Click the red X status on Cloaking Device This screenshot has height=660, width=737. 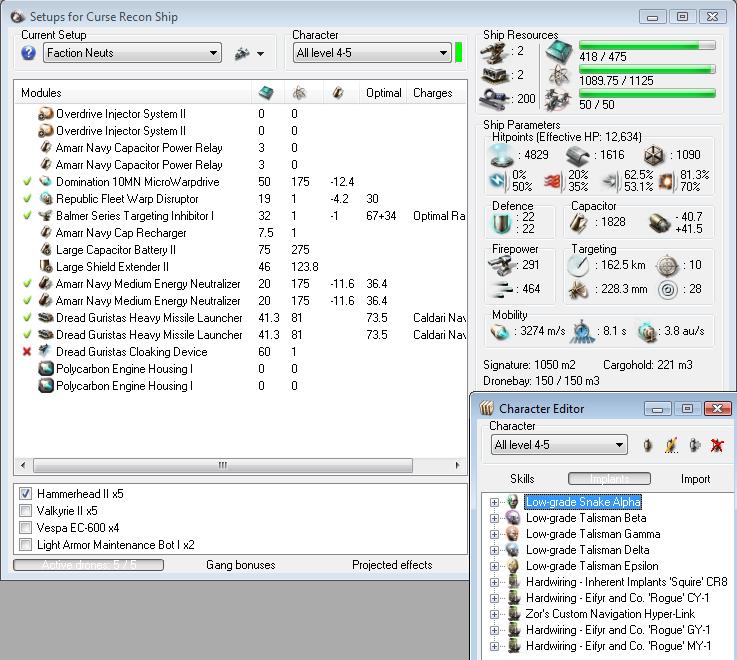coord(27,352)
